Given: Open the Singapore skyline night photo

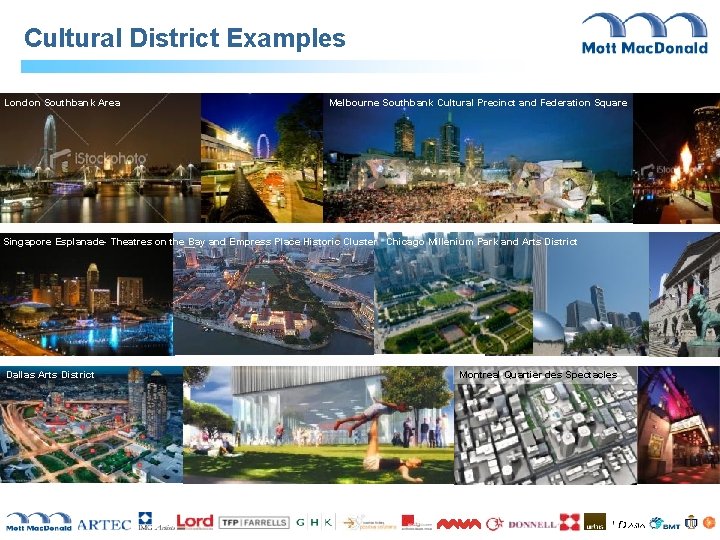Looking at the screenshot, I should 86,294.
